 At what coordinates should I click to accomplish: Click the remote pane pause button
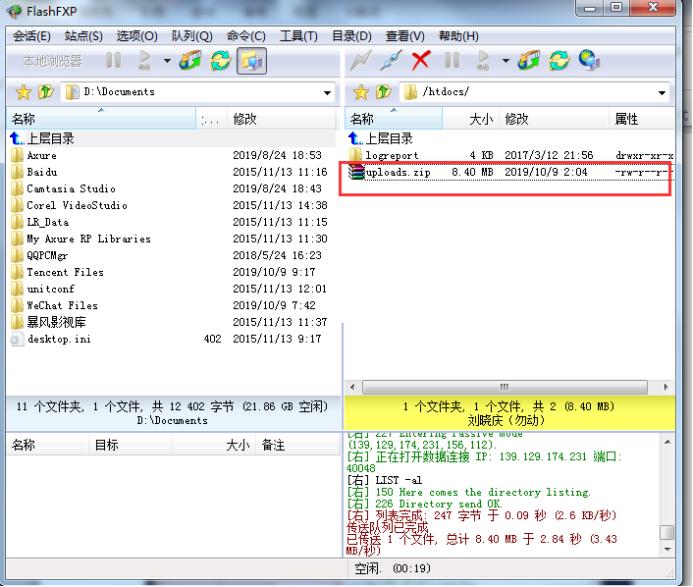tap(452, 60)
